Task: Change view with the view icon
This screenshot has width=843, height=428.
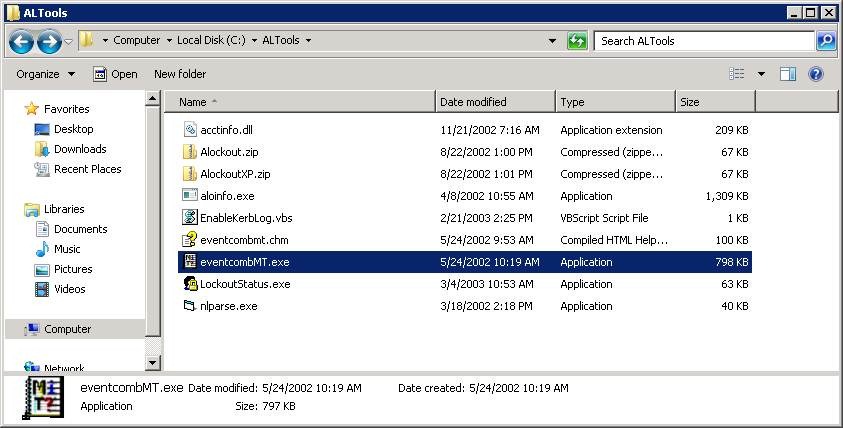Action: tap(737, 74)
